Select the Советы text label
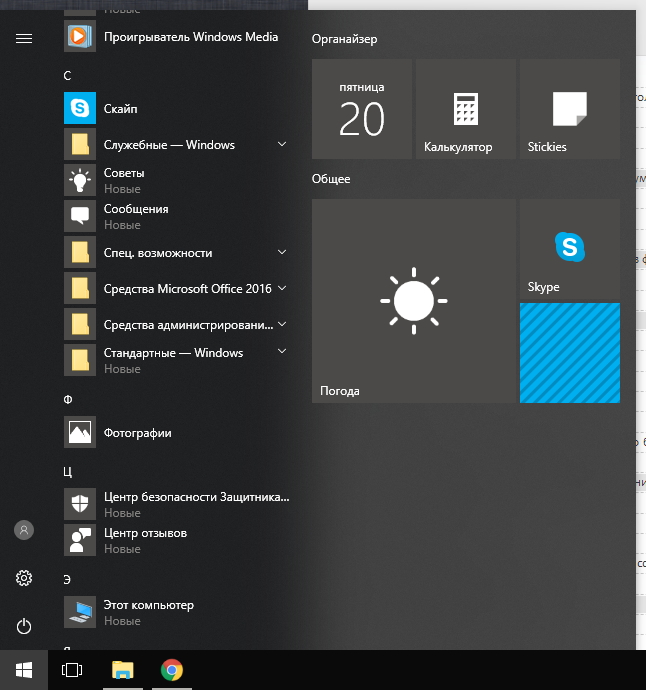This screenshot has height=690, width=646. coord(124,173)
